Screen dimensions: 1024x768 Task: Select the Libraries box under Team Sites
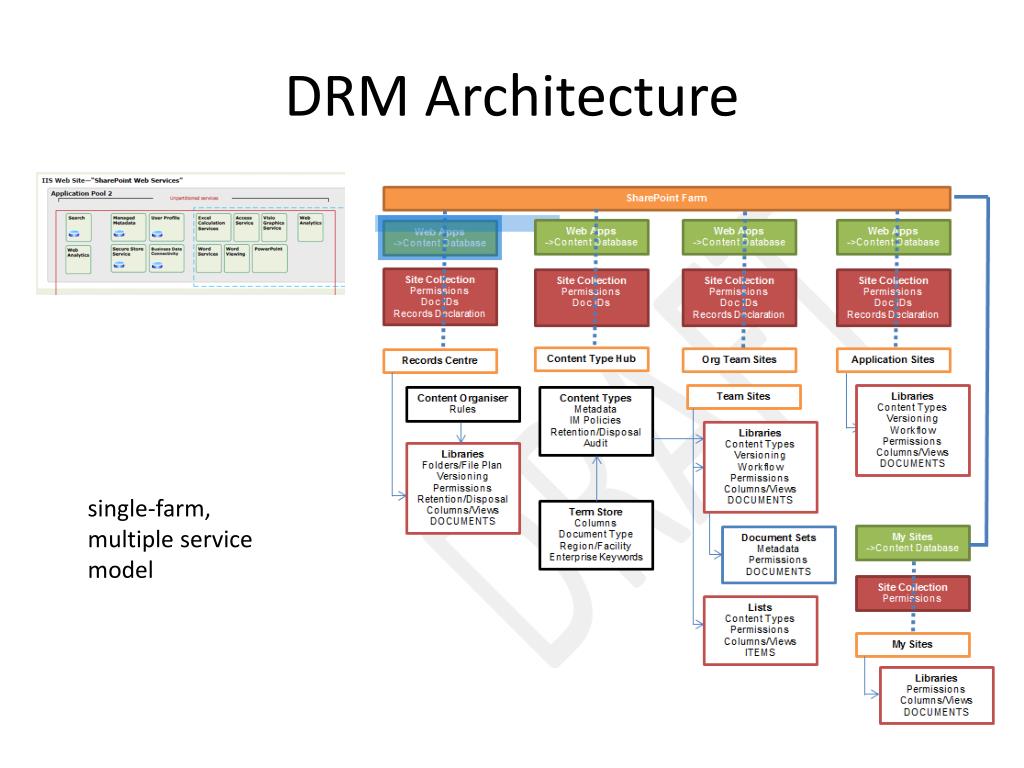coord(760,467)
